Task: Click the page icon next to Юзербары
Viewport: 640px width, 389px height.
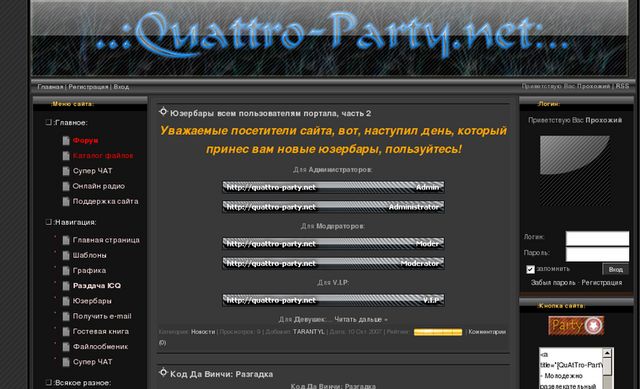Action: tap(66, 301)
